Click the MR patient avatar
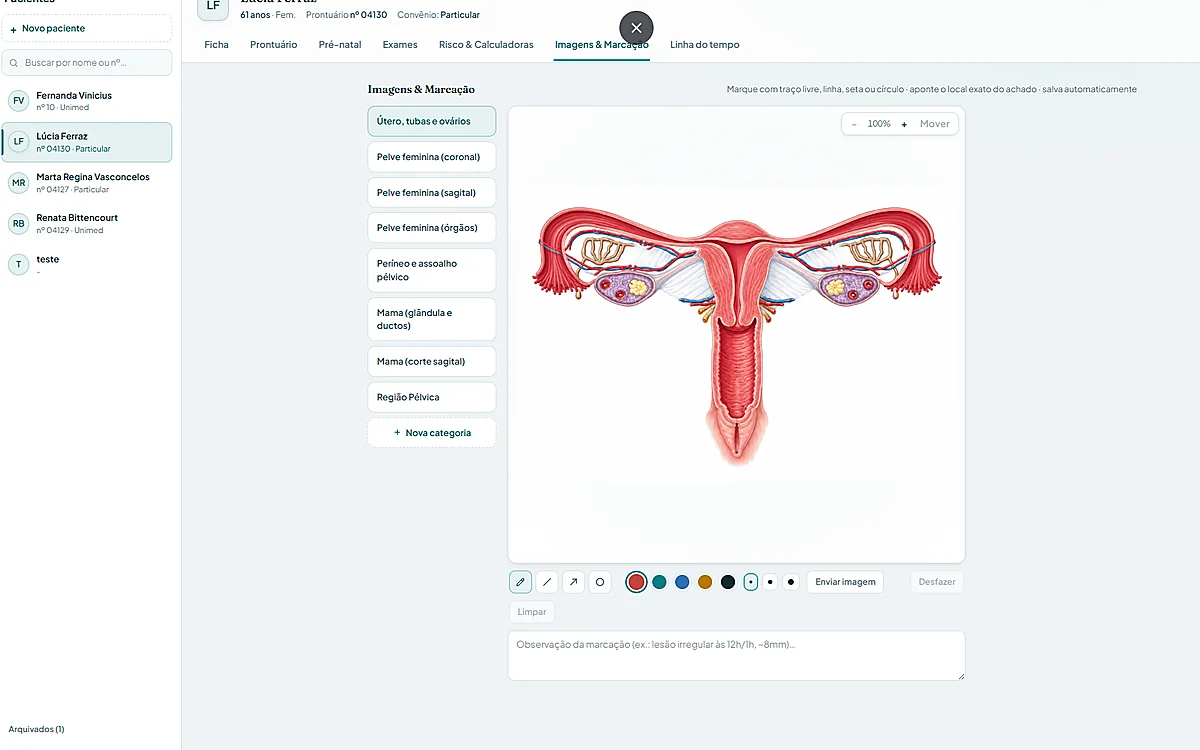 [x=18, y=183]
